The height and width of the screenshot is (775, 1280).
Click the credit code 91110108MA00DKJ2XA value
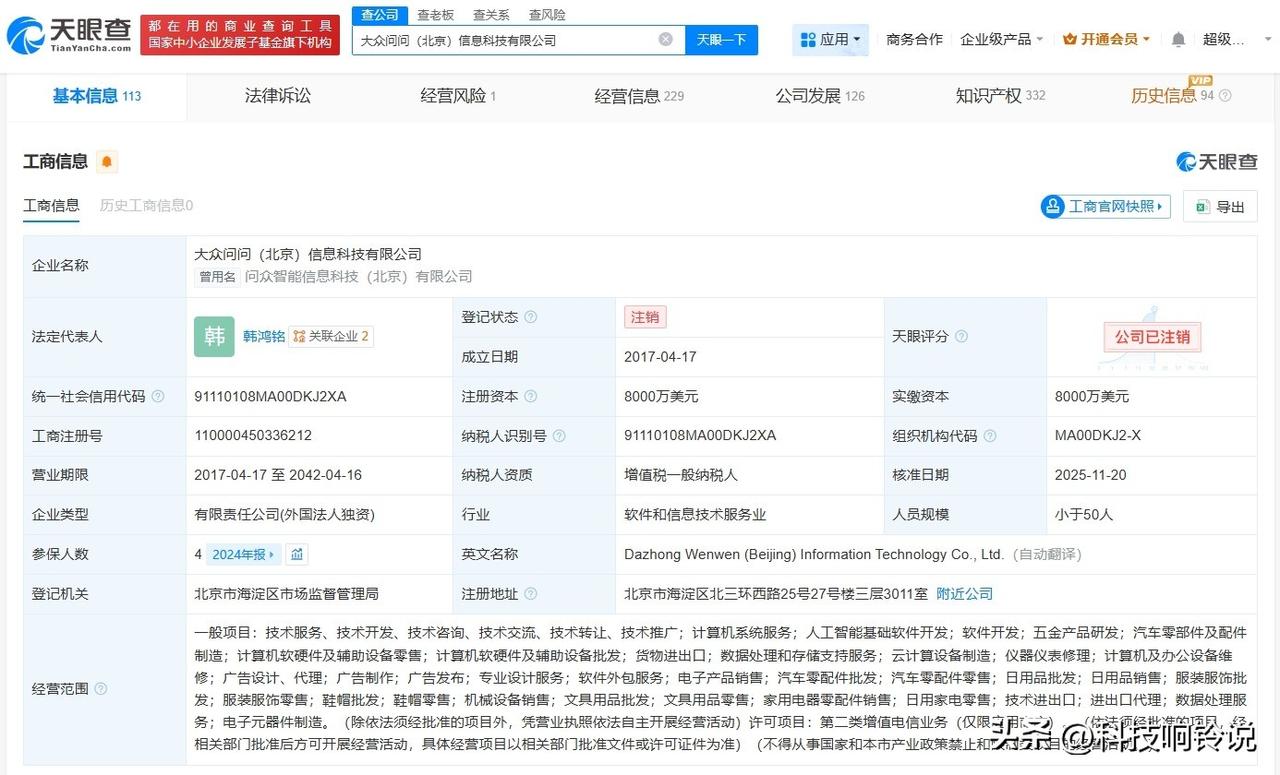(x=270, y=397)
